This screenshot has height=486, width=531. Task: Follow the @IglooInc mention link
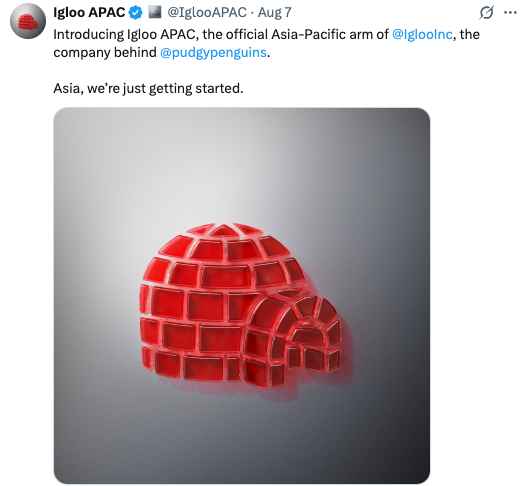tap(422, 34)
